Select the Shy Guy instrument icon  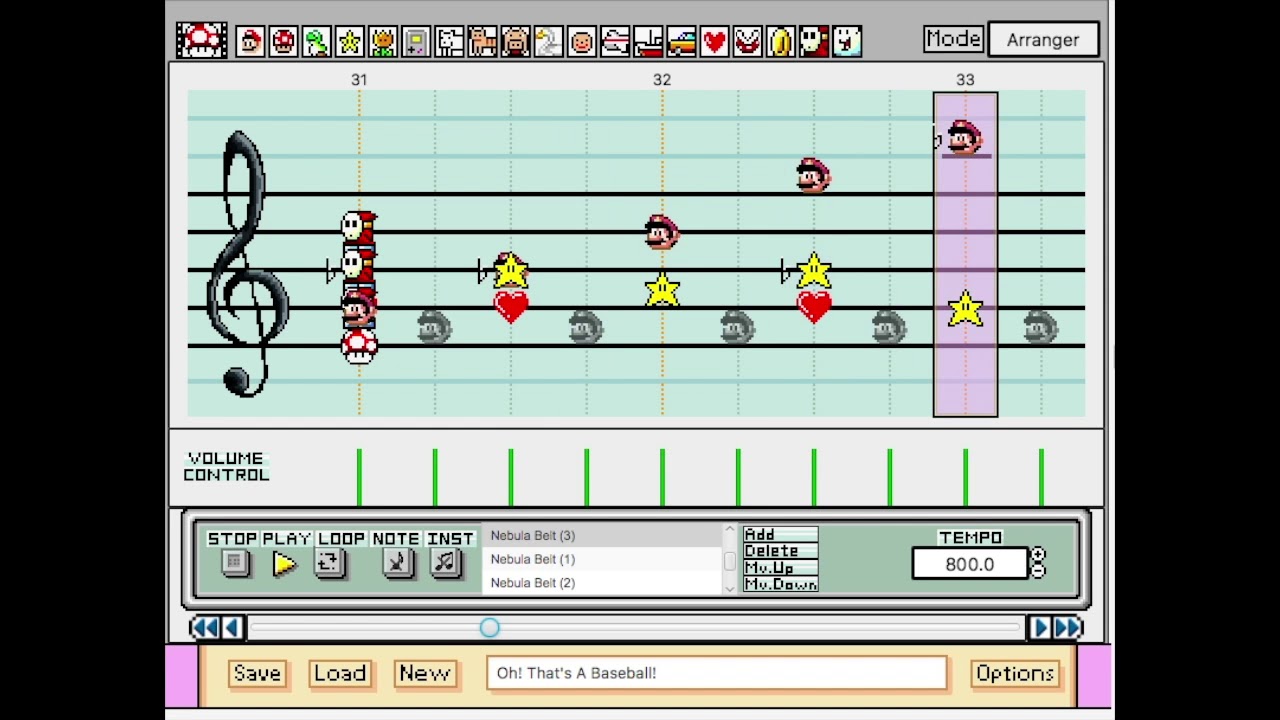click(813, 41)
